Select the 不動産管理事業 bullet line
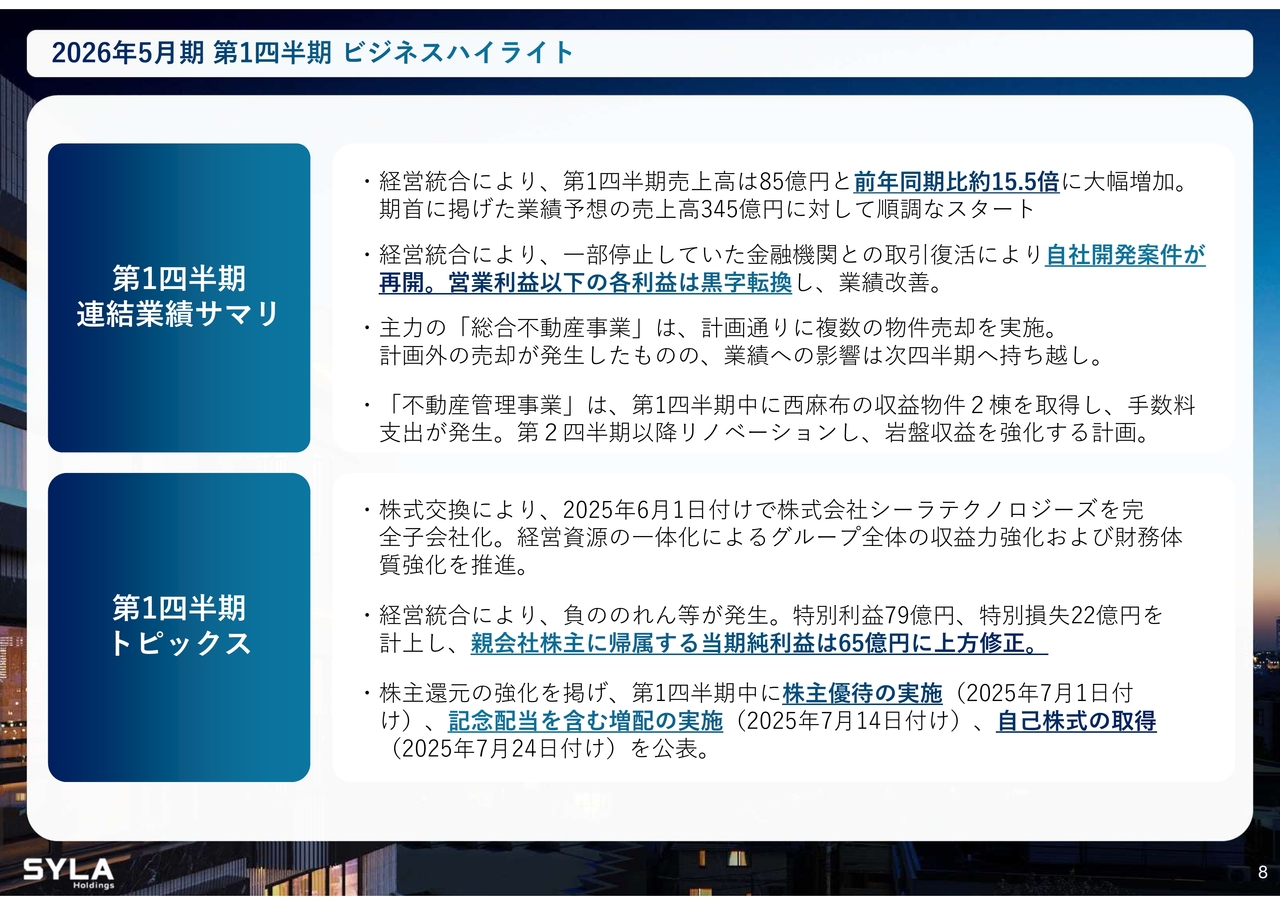Image resolution: width=1280 pixels, height=905 pixels. (x=785, y=404)
